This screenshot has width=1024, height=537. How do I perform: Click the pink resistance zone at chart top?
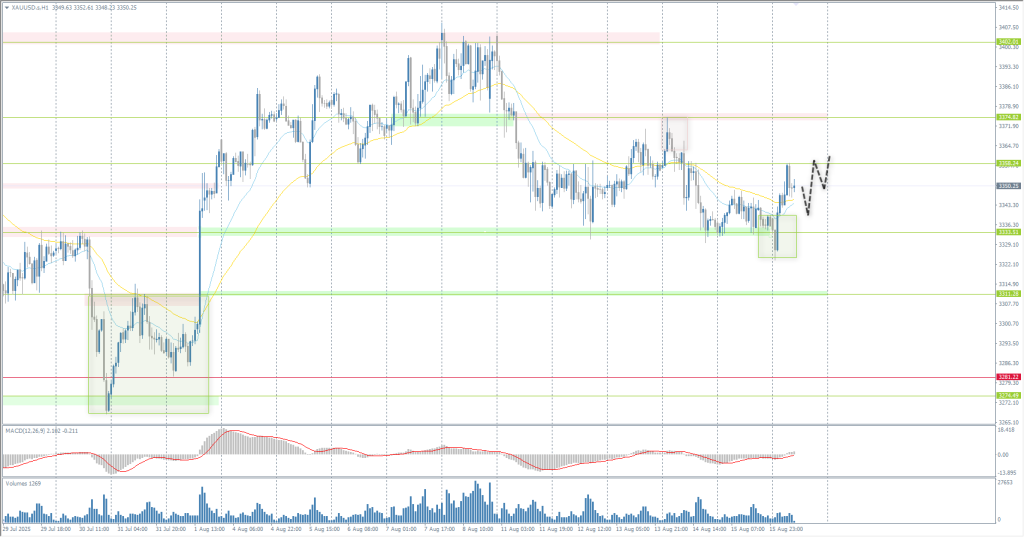tap(330, 37)
